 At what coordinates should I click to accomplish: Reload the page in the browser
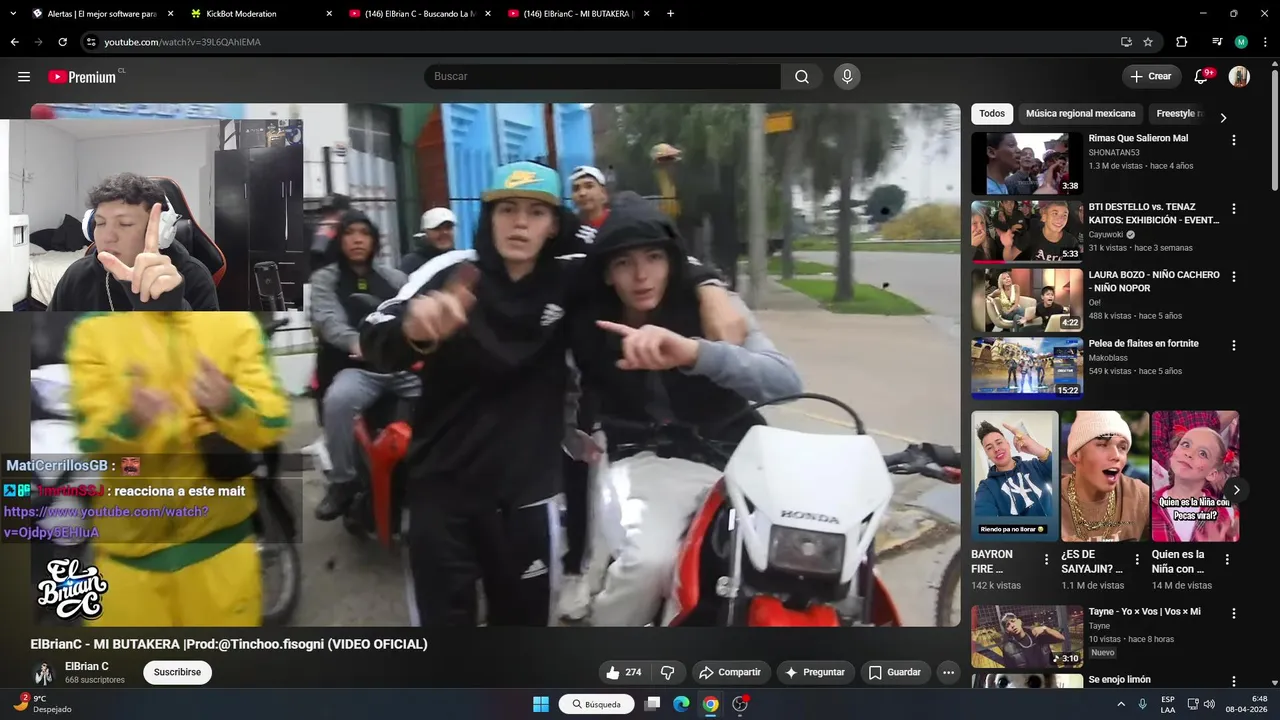62,42
